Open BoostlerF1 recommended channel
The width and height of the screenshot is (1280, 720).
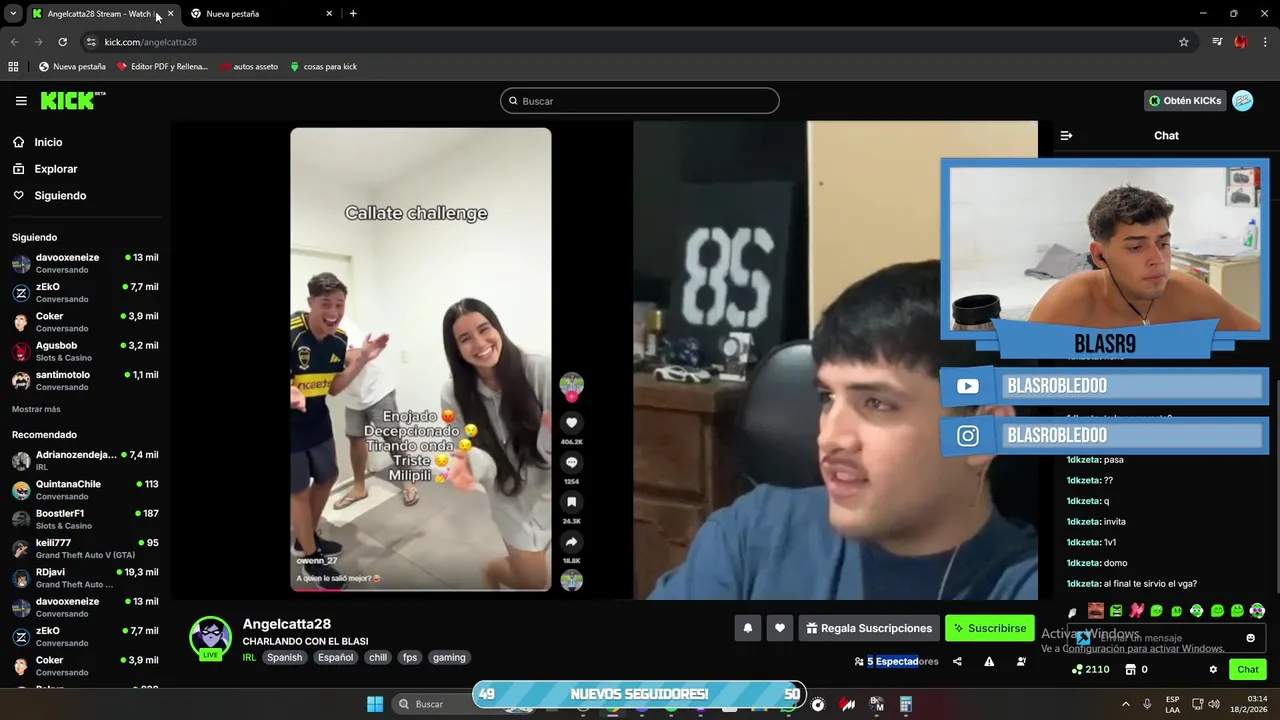tap(85, 519)
